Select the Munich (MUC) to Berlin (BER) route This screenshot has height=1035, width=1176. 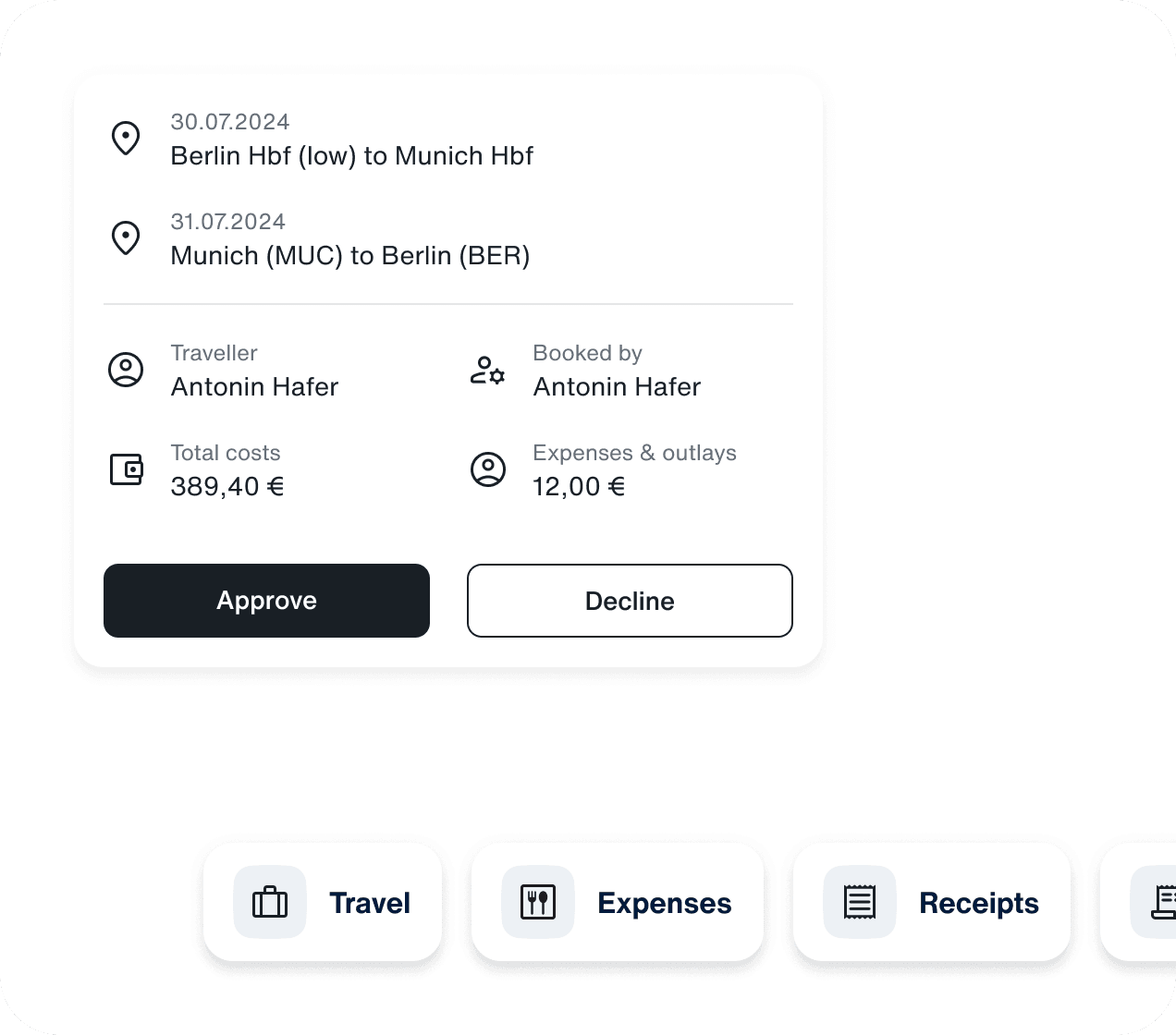350,256
